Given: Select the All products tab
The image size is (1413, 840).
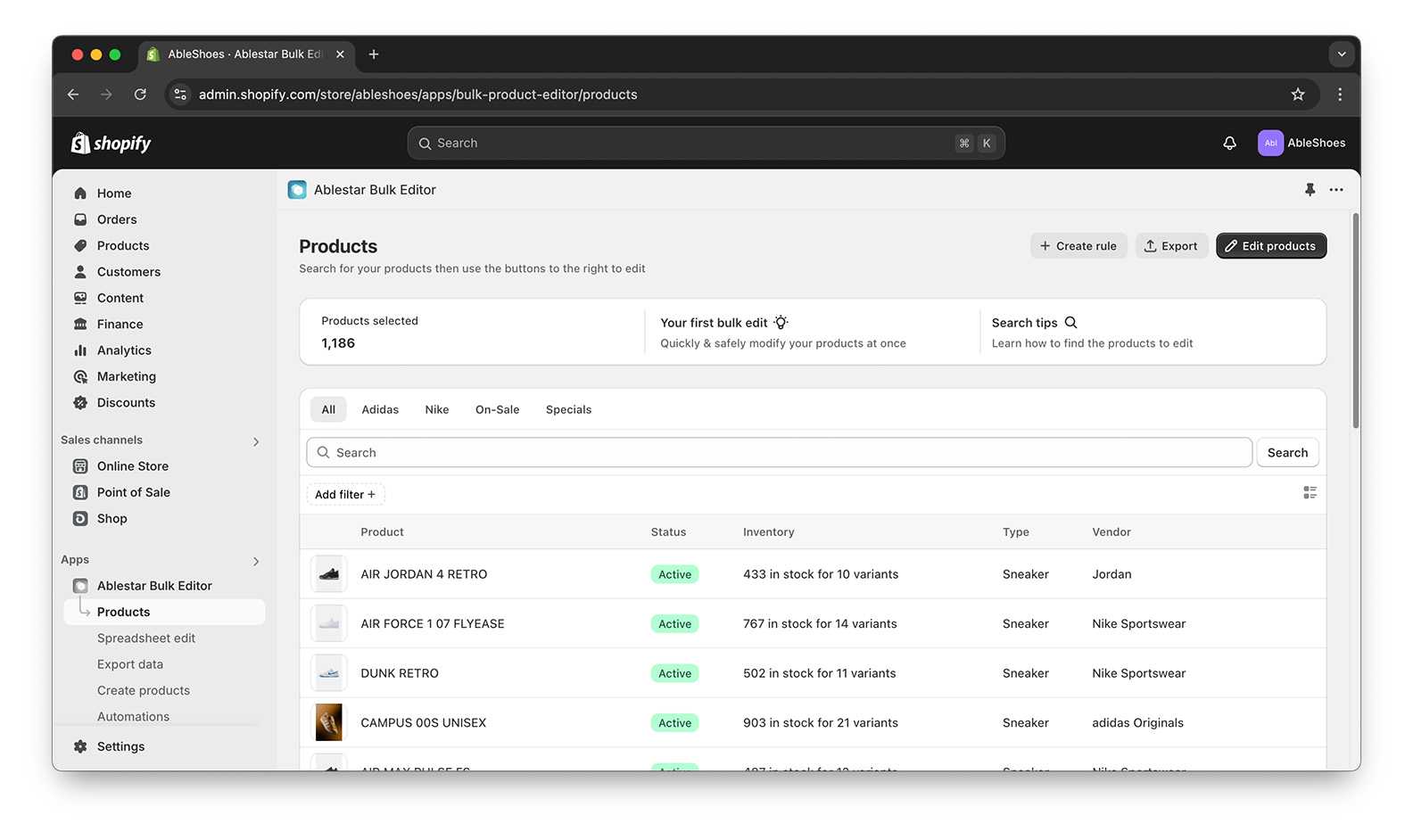Looking at the screenshot, I should [x=328, y=409].
